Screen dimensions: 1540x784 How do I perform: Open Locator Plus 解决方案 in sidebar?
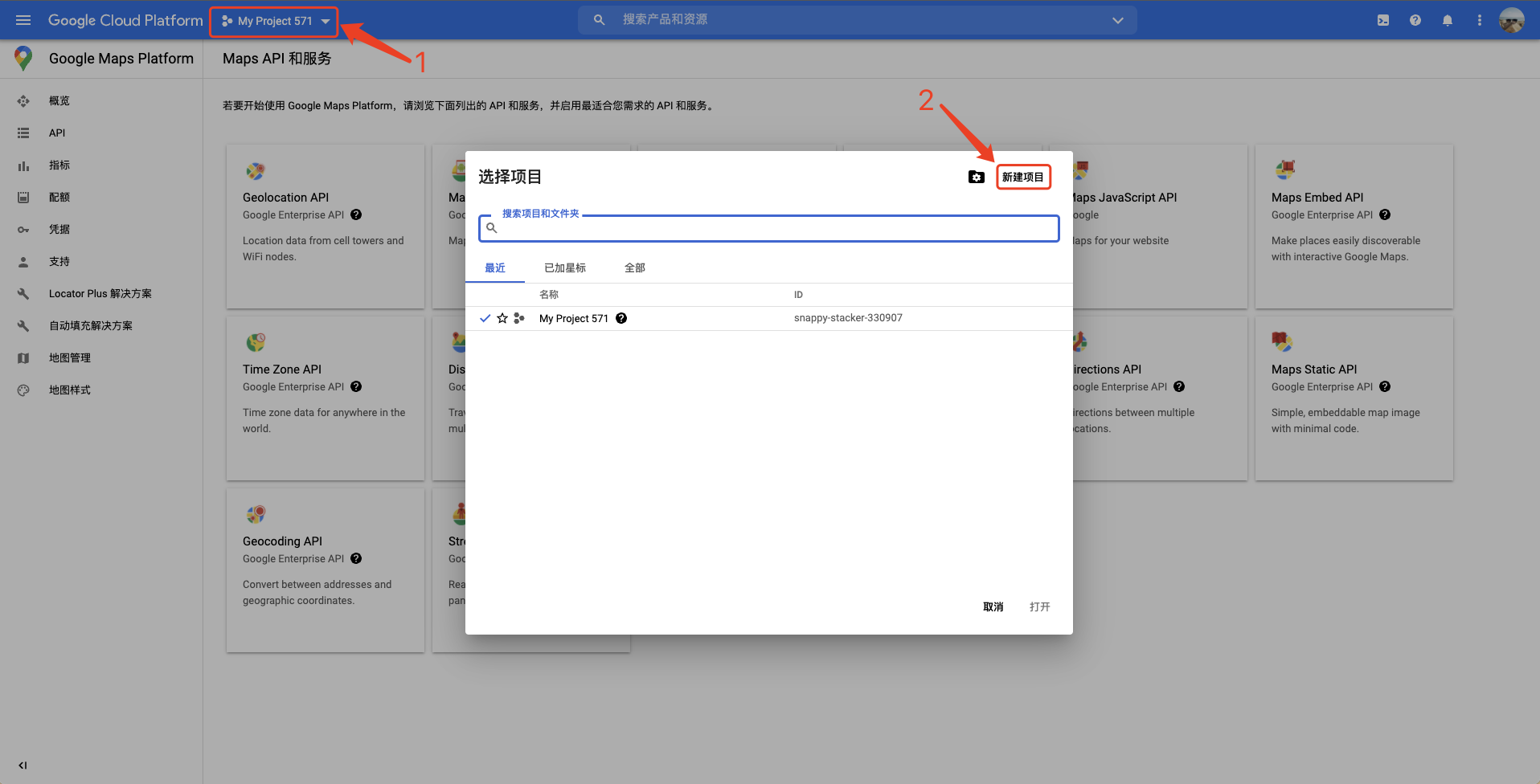pos(101,293)
